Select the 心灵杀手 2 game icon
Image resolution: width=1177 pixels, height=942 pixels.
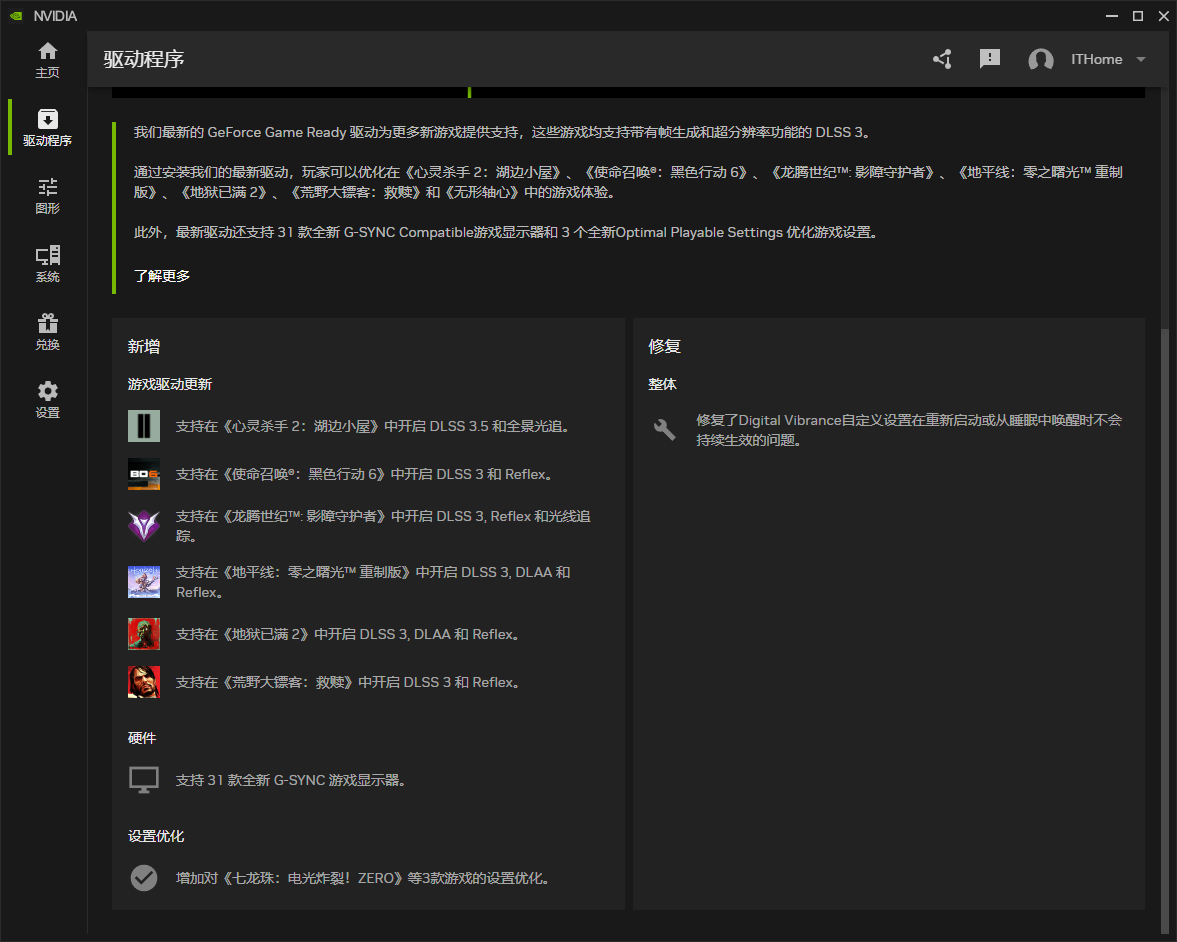click(144, 425)
